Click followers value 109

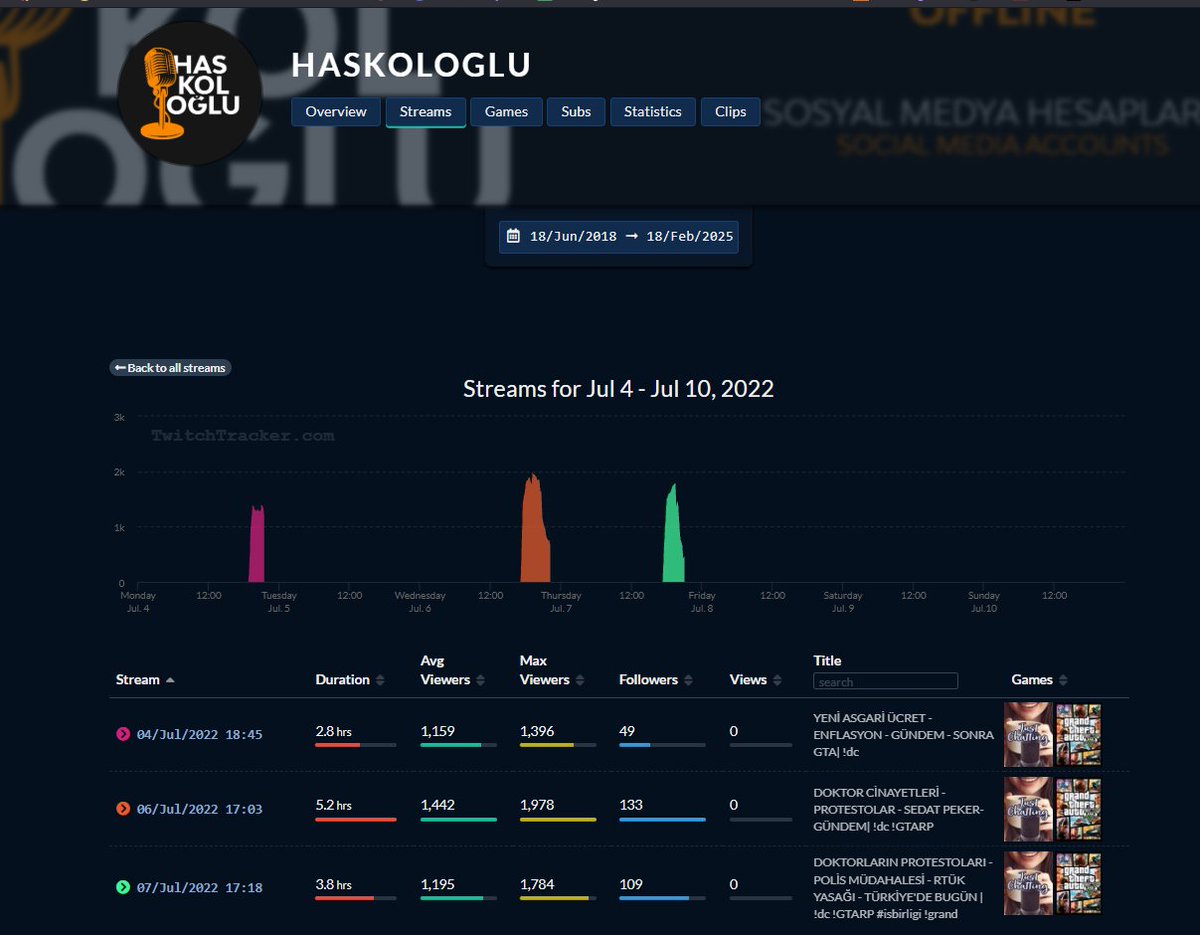pos(631,884)
